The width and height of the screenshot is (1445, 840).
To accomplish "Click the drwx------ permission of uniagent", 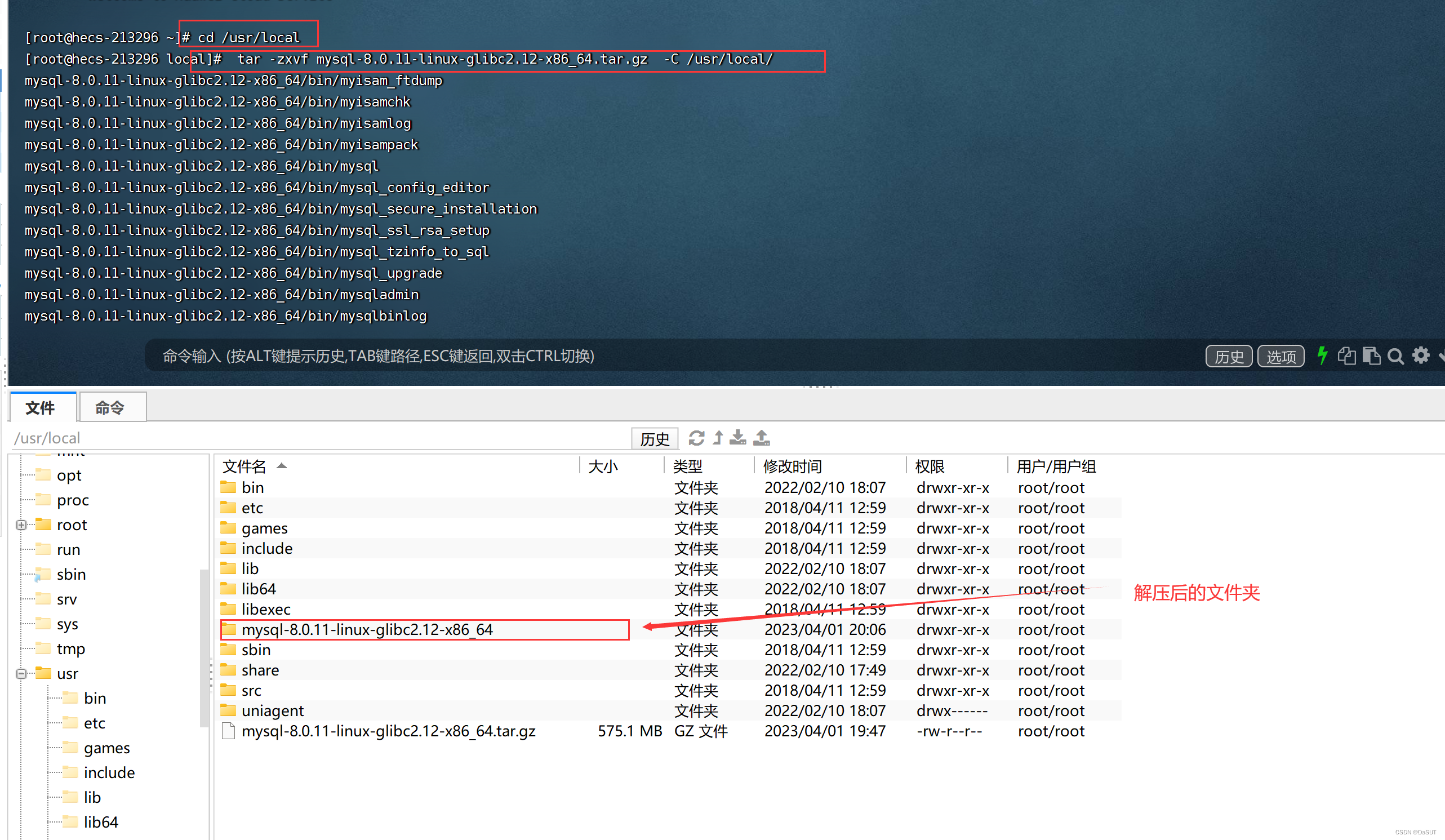I will pos(952,710).
